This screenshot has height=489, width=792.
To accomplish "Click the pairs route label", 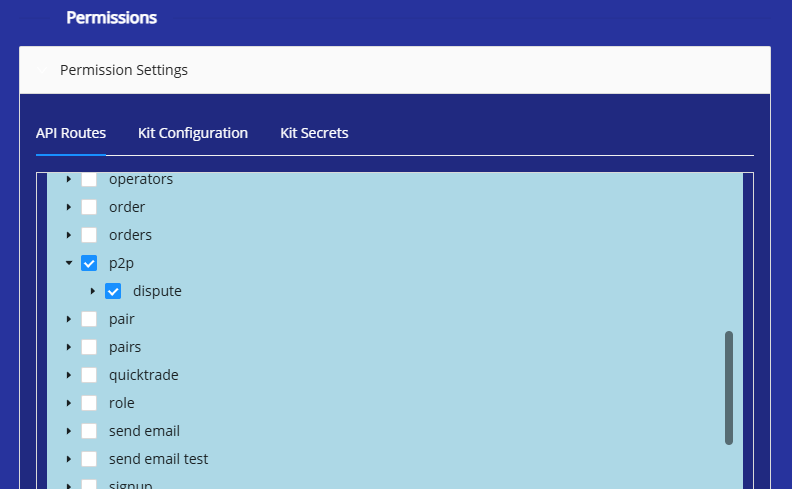I will coord(125,347).
